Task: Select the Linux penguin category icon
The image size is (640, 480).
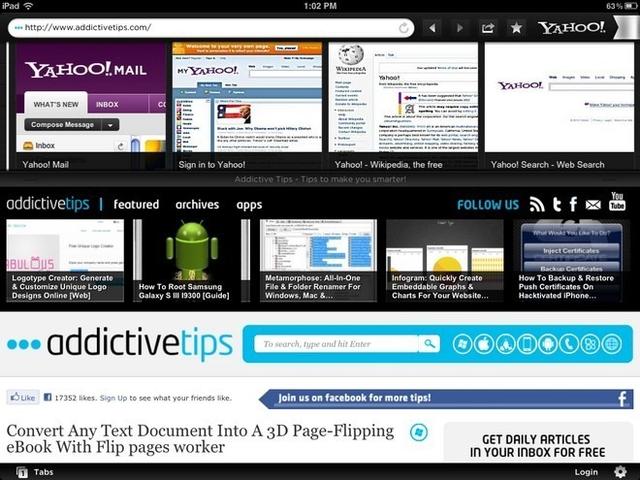Action: tap(505, 344)
